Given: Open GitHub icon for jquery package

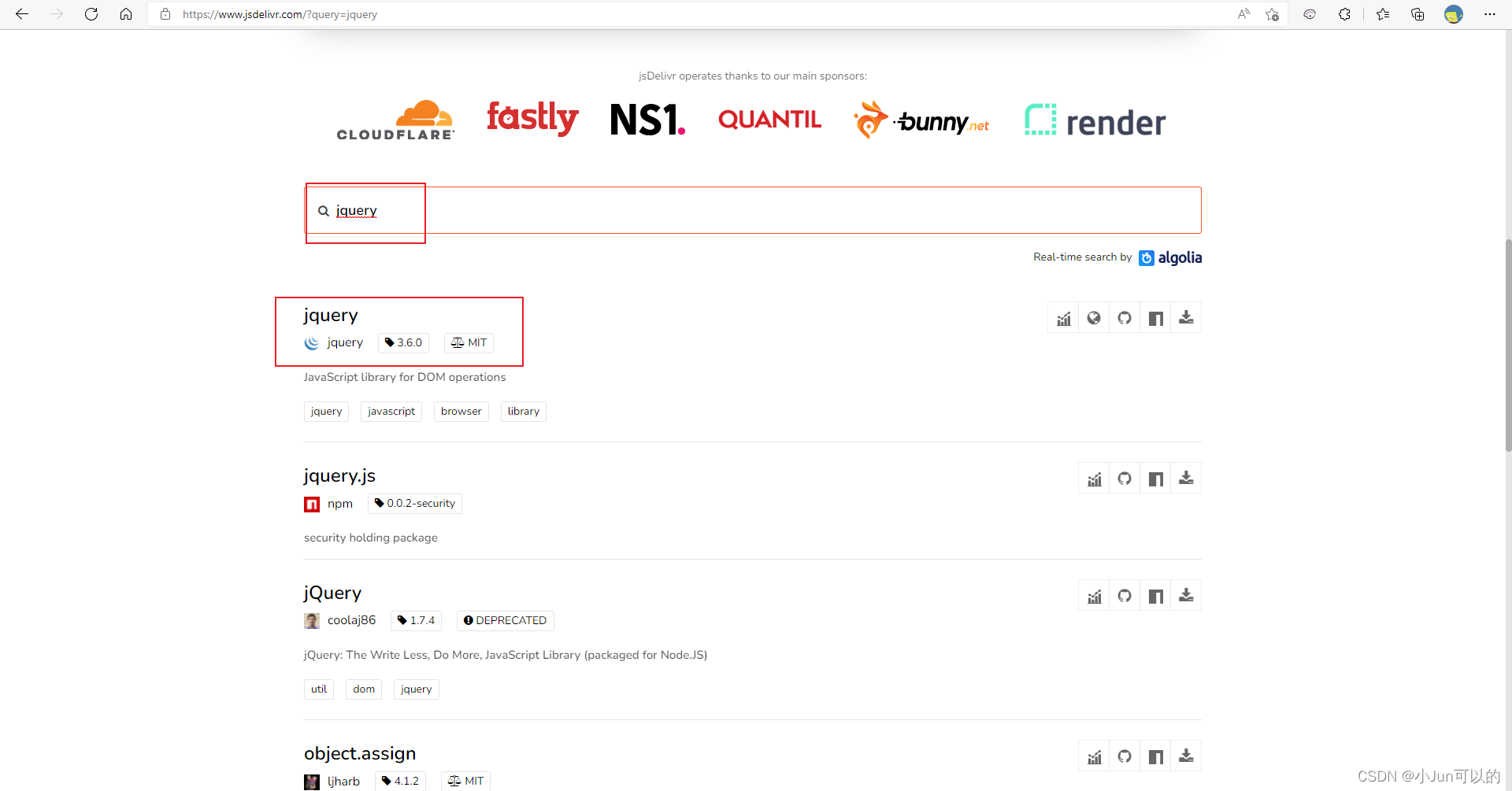Looking at the screenshot, I should click(1125, 318).
